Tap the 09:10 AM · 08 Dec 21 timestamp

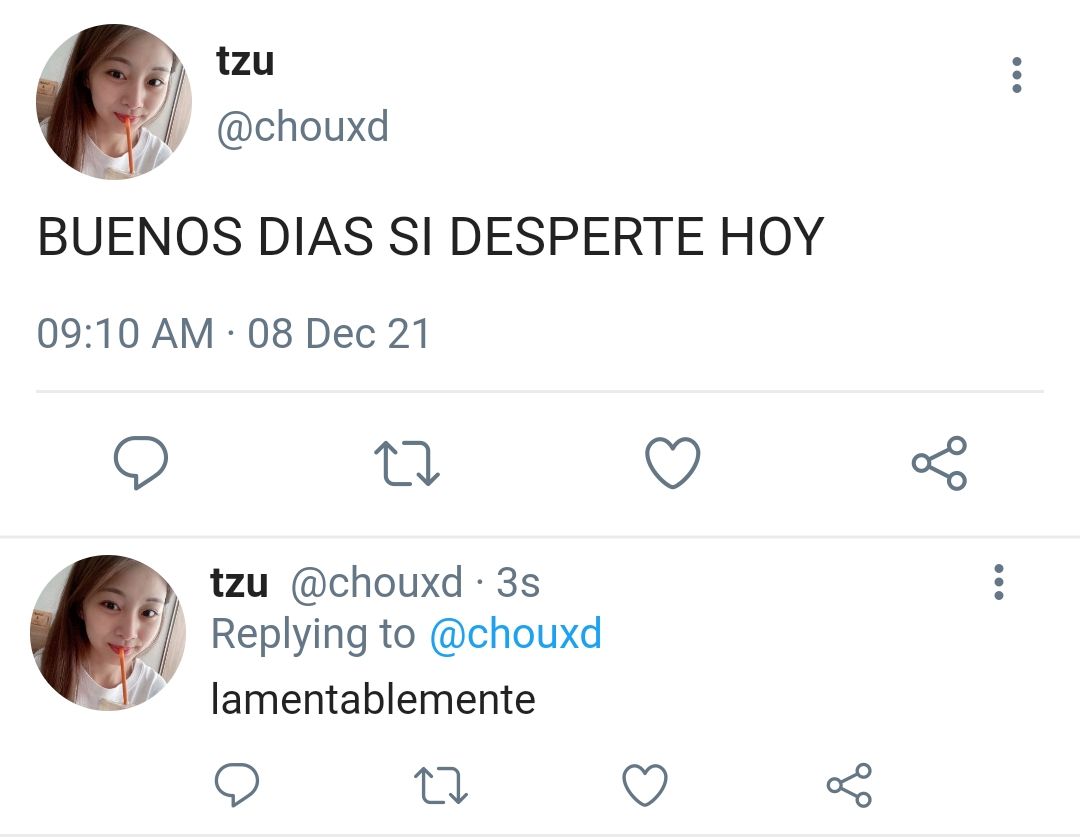tap(233, 333)
